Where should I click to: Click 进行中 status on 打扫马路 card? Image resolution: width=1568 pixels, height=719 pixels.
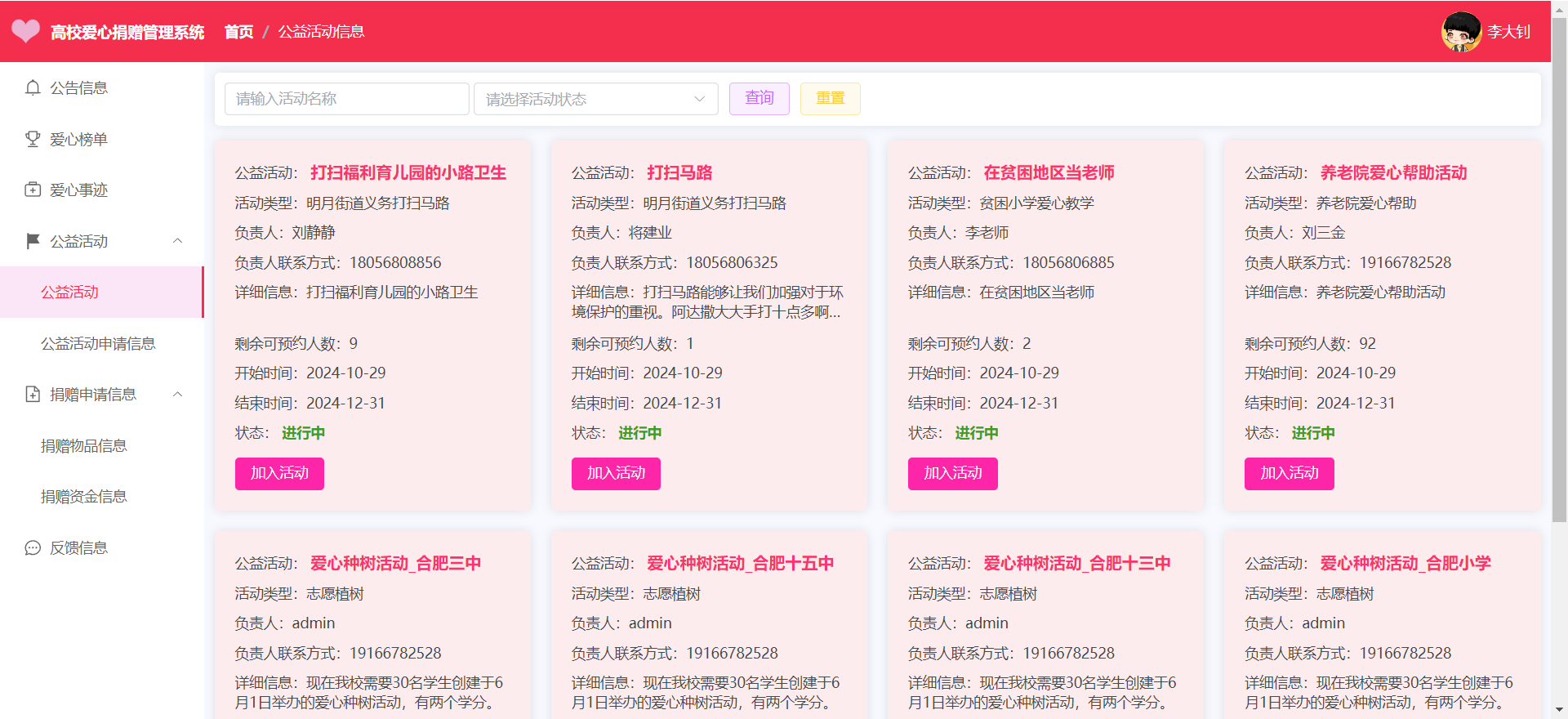pos(639,433)
